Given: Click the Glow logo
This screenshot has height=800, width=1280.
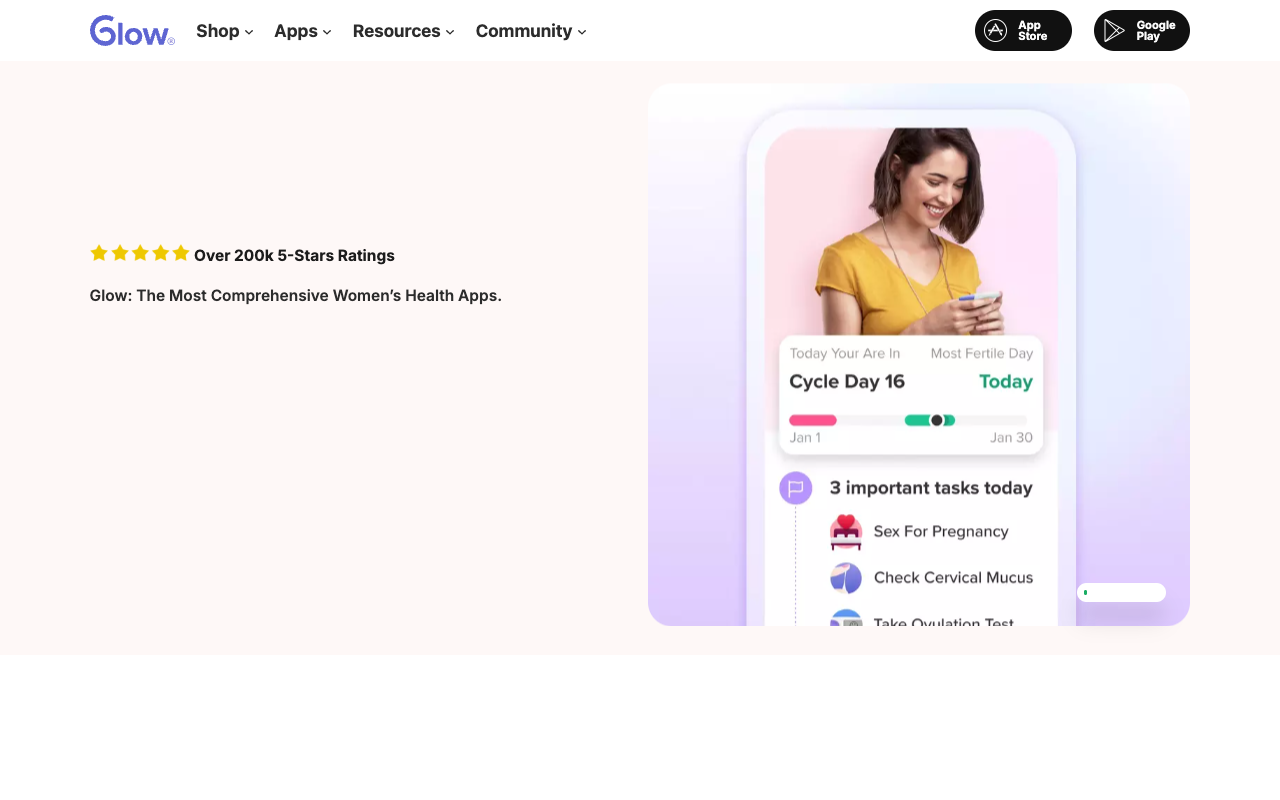Looking at the screenshot, I should point(132,31).
